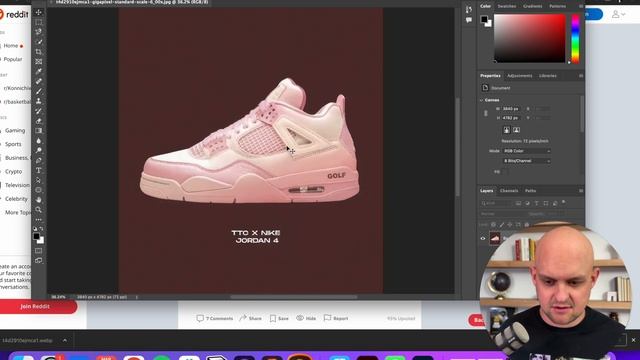Expand the downloaded webp file chevron
The width and height of the screenshot is (640, 360).
(65, 340)
